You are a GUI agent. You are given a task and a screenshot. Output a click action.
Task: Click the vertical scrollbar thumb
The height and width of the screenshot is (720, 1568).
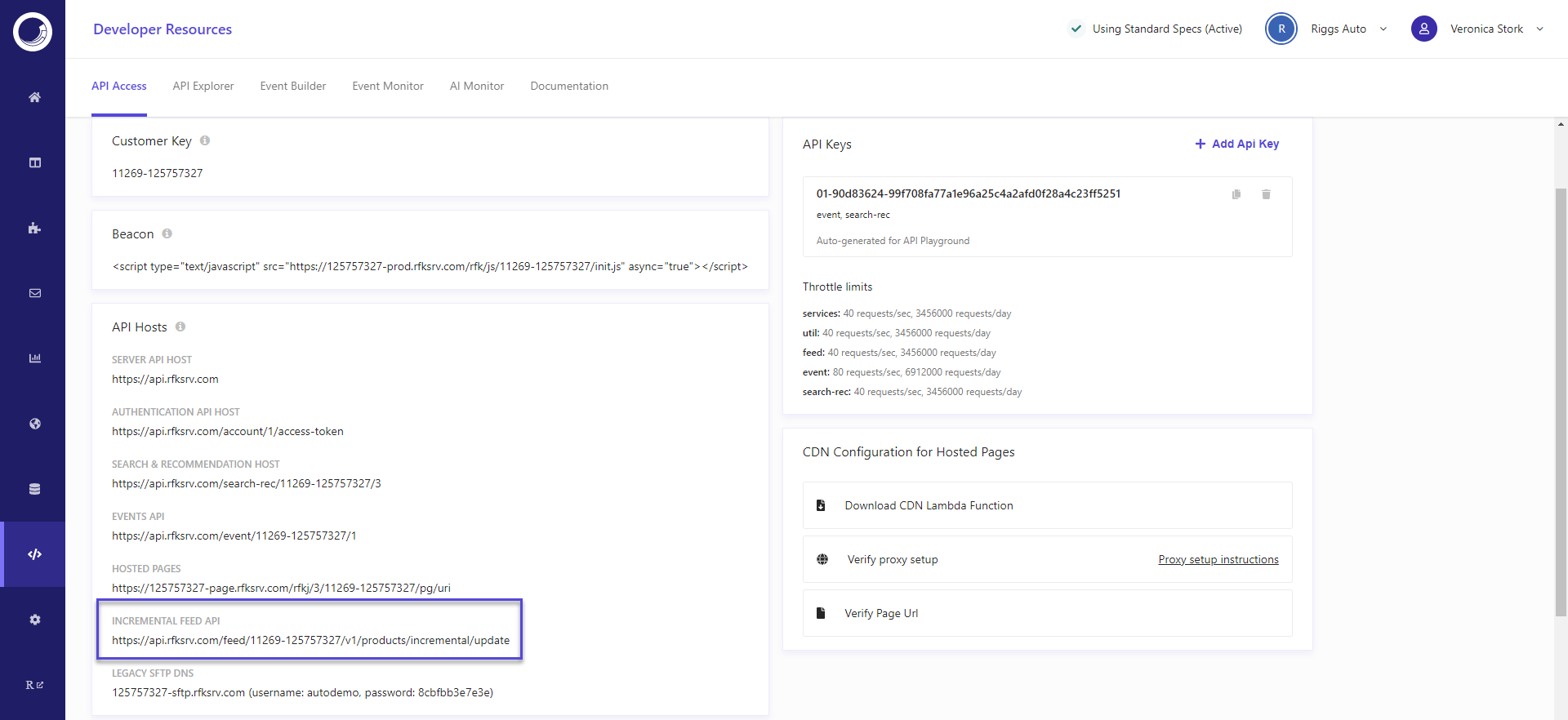click(x=1561, y=402)
